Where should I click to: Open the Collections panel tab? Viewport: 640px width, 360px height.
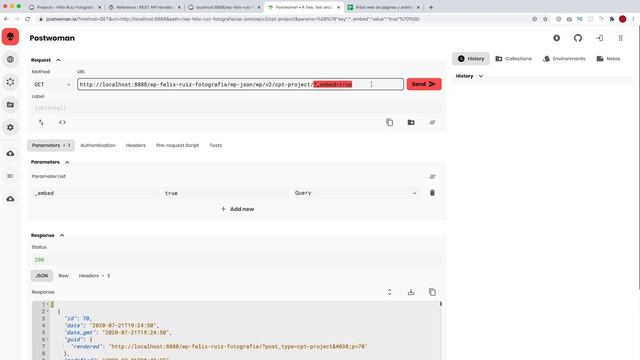coord(513,59)
